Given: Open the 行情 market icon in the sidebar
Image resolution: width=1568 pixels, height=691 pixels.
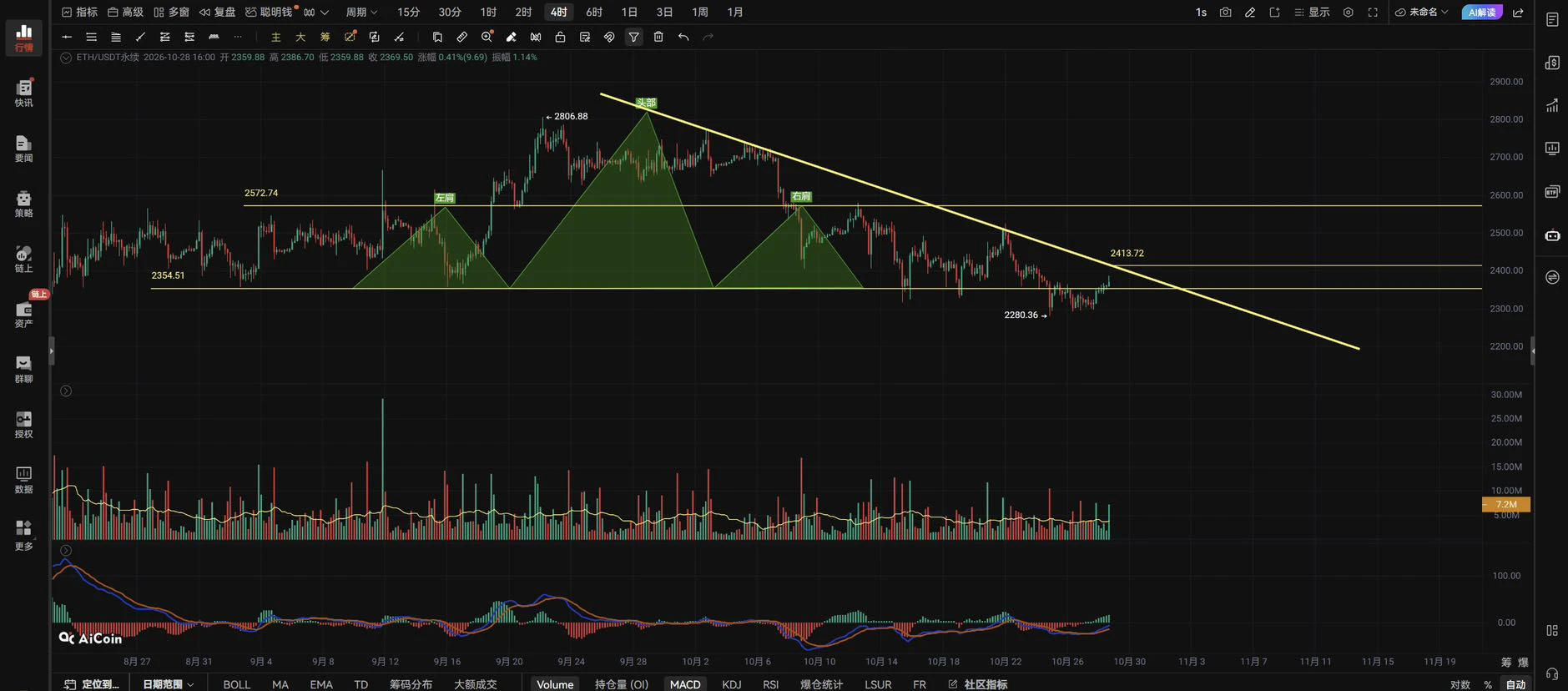Looking at the screenshot, I should pyautogui.click(x=24, y=38).
